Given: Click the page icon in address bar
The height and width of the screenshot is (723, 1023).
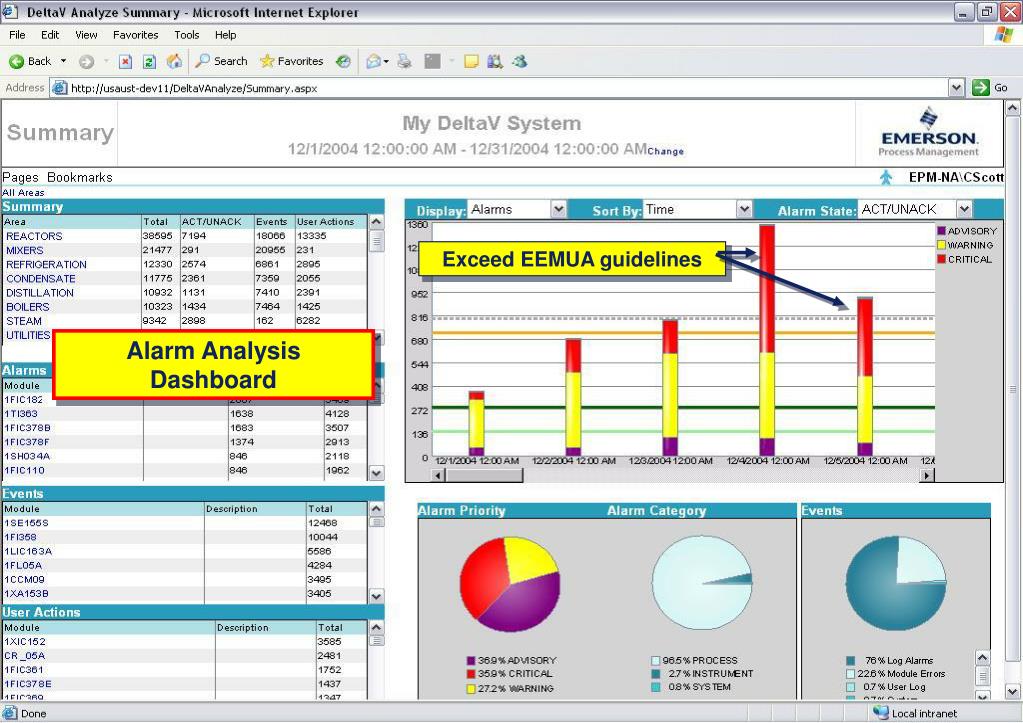Looking at the screenshot, I should click(59, 87).
